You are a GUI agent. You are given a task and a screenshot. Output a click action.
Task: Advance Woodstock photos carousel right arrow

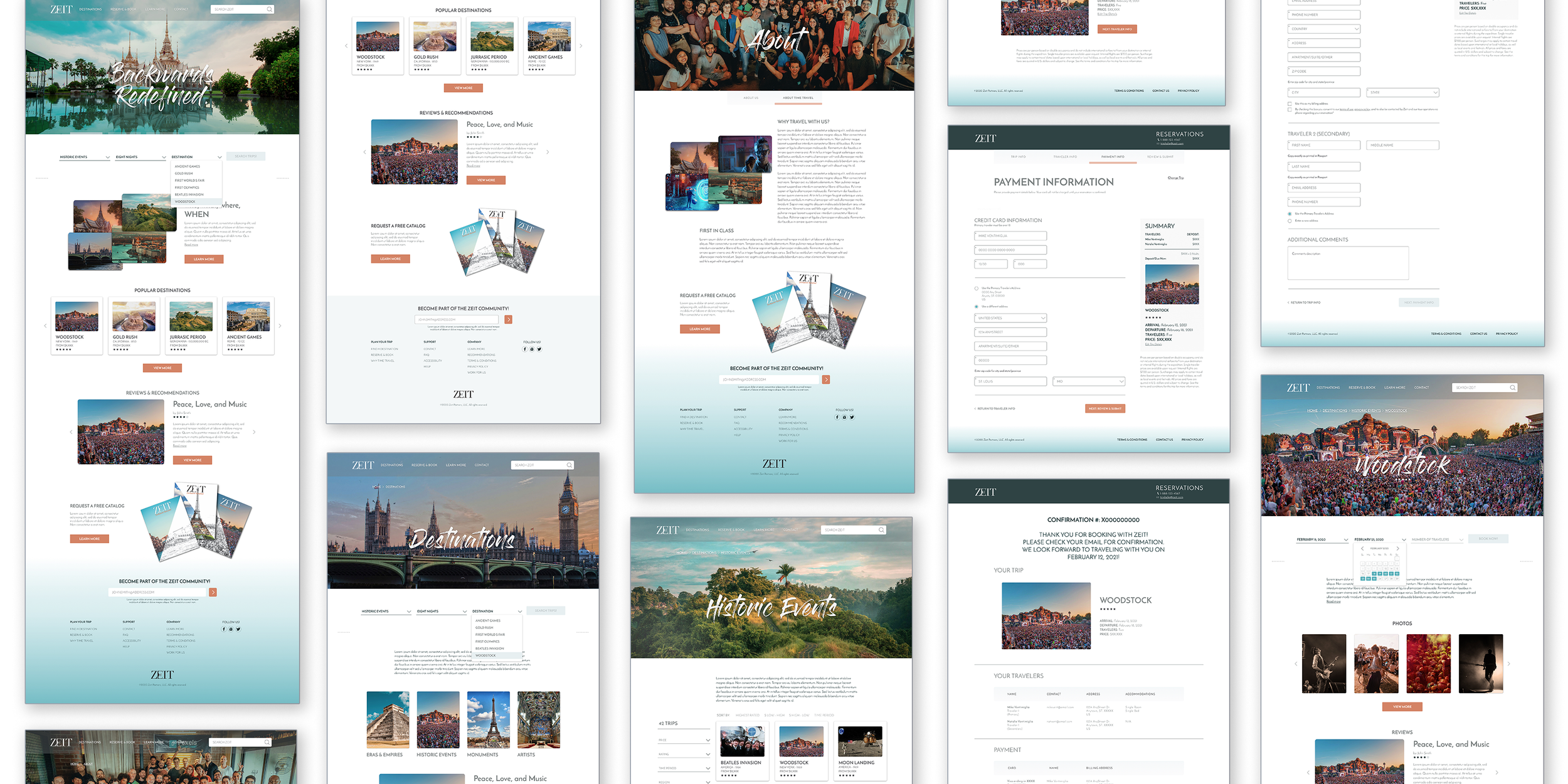[1508, 664]
